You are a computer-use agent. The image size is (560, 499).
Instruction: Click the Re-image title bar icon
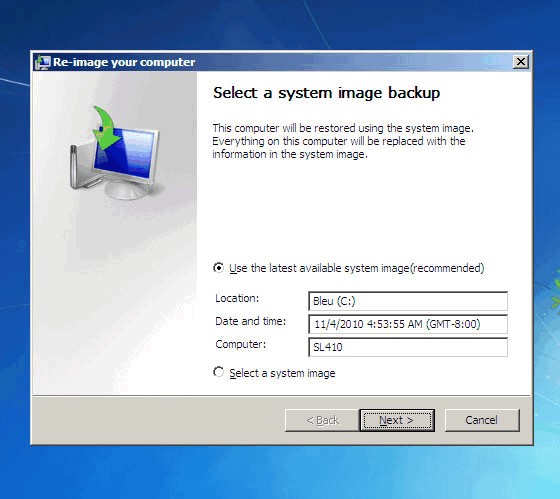pyautogui.click(x=42, y=62)
